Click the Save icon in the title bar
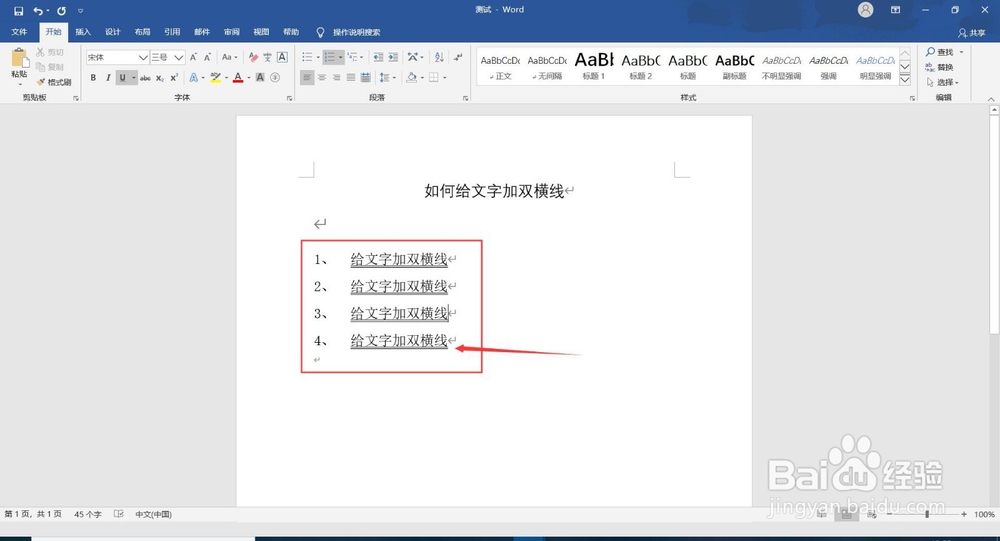 18,11
